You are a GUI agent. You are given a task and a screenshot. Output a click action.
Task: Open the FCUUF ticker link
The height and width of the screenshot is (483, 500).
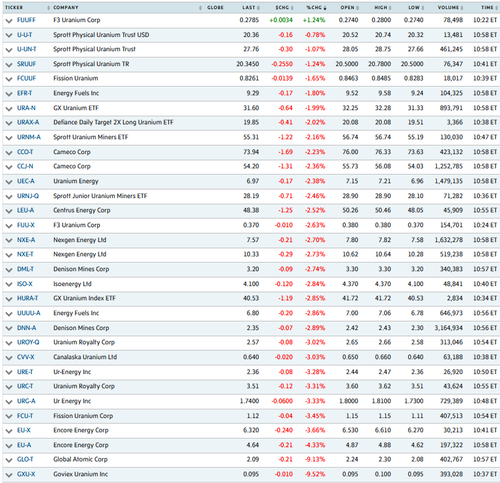pos(26,78)
